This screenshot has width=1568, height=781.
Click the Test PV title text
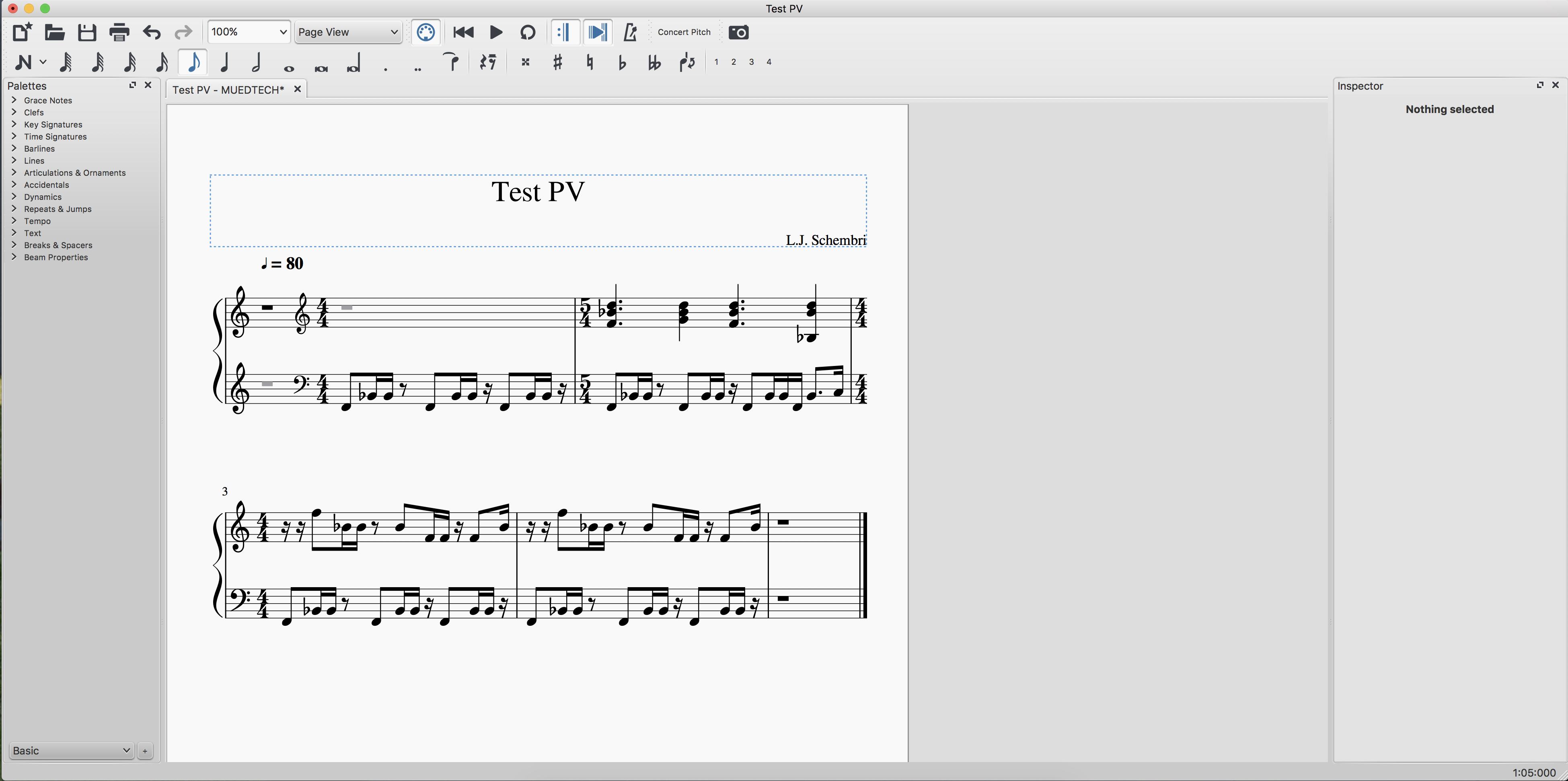[x=537, y=192]
